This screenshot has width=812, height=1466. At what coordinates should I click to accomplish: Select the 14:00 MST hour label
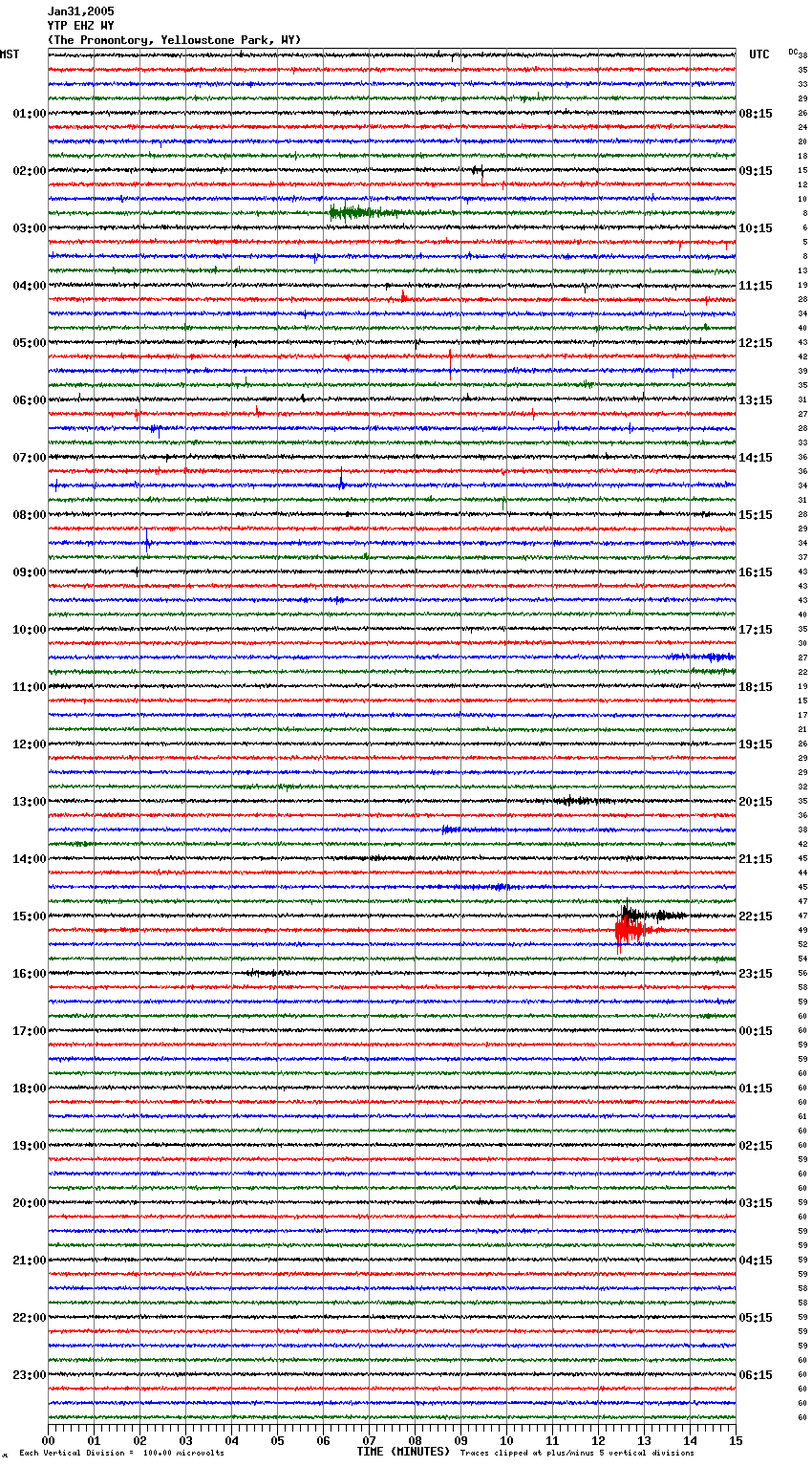pos(30,859)
